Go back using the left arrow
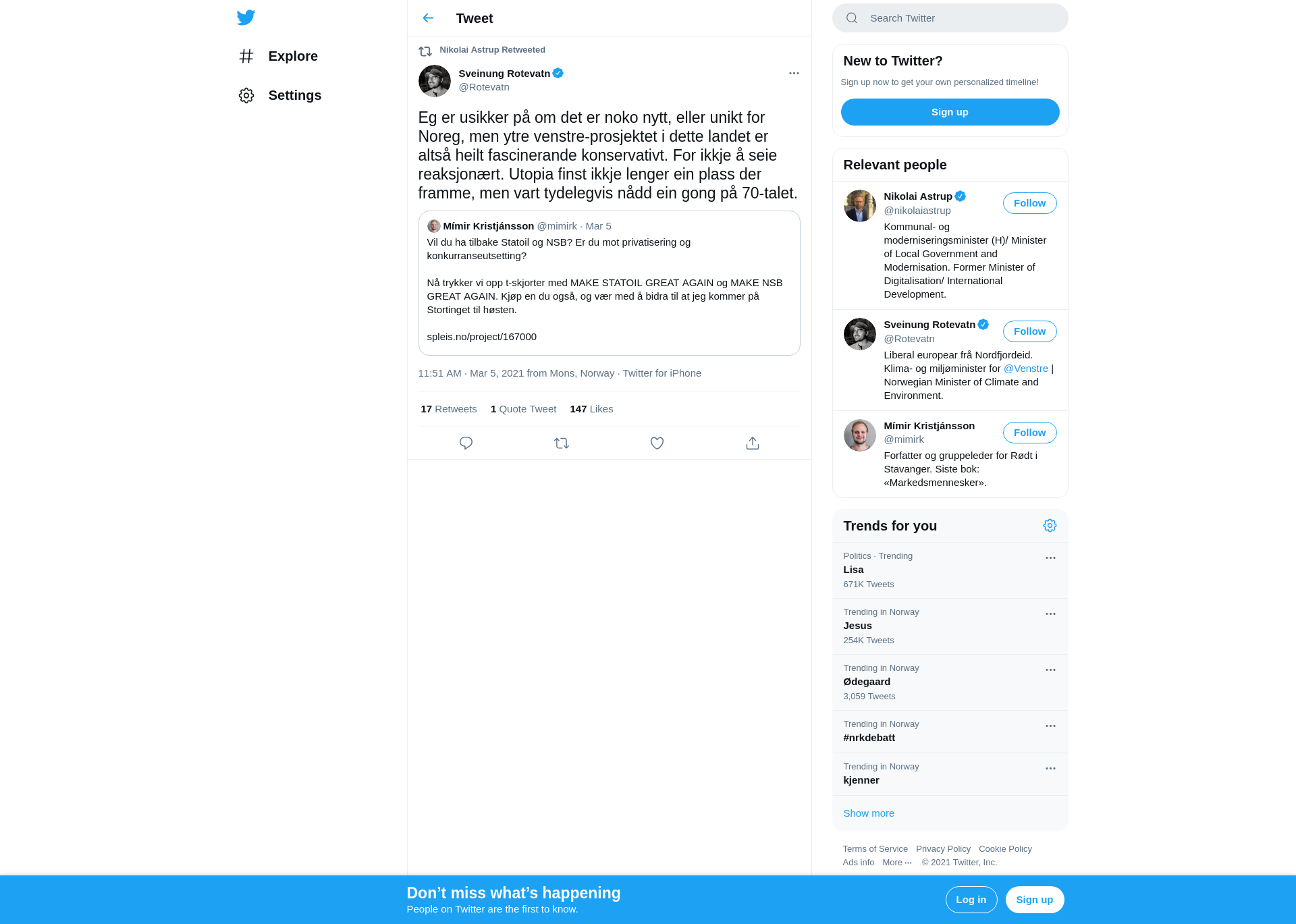The height and width of the screenshot is (924, 1296). click(428, 18)
